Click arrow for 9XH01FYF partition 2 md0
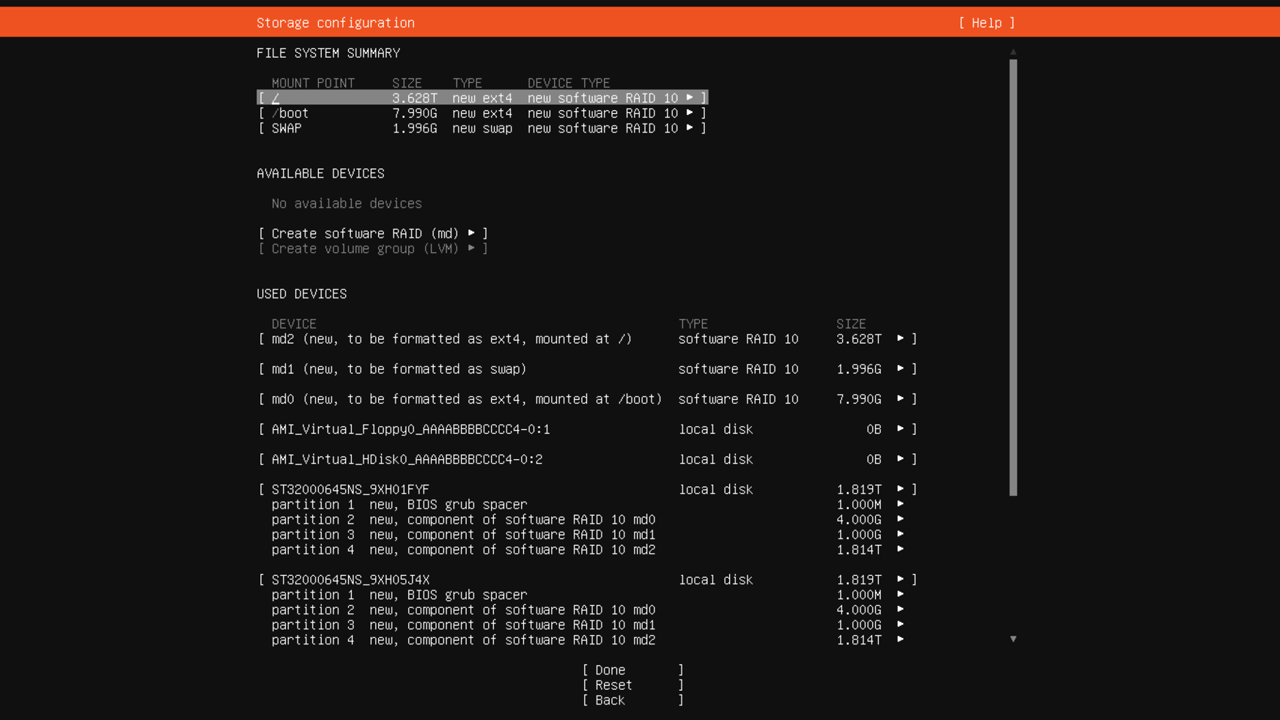Image resolution: width=1280 pixels, height=720 pixels. click(x=900, y=519)
